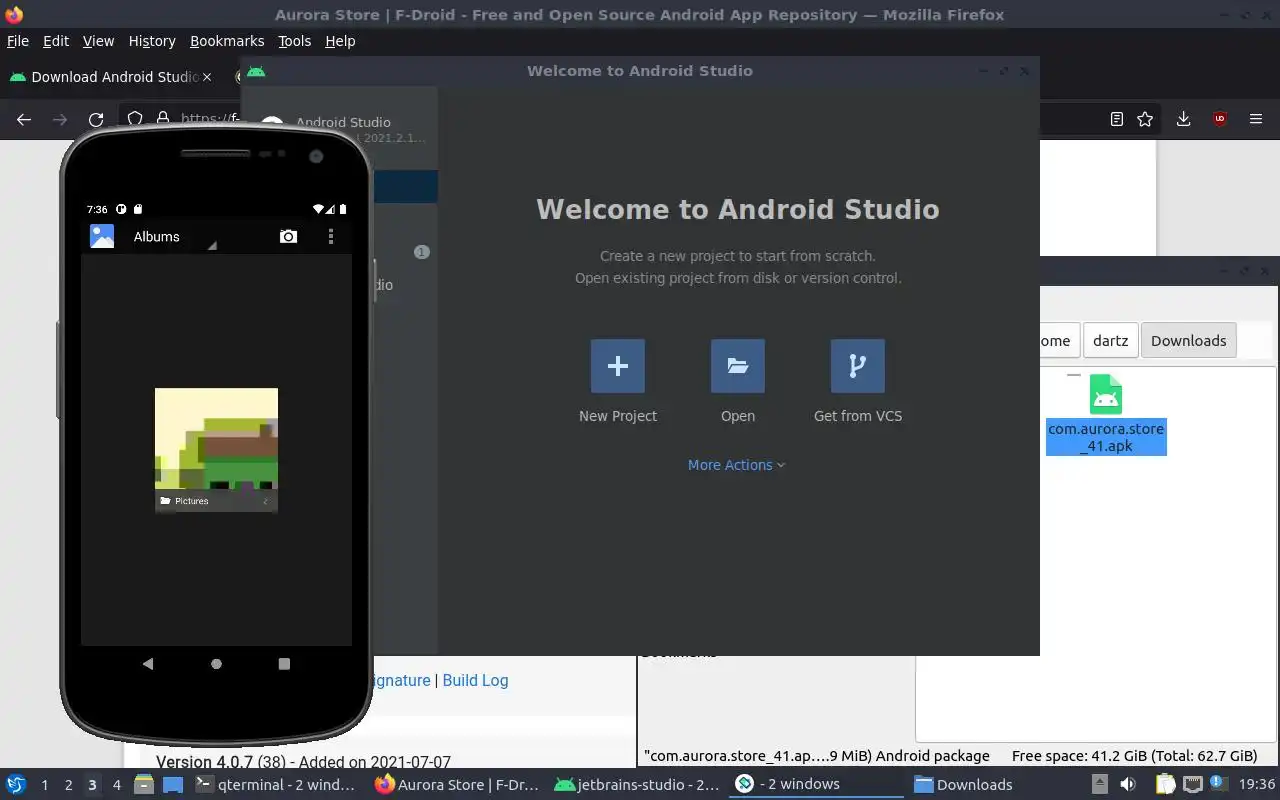Viewport: 1280px width, 800px height.
Task: Switch to jetbrains-studio taskbar entry
Action: pyautogui.click(x=637, y=785)
